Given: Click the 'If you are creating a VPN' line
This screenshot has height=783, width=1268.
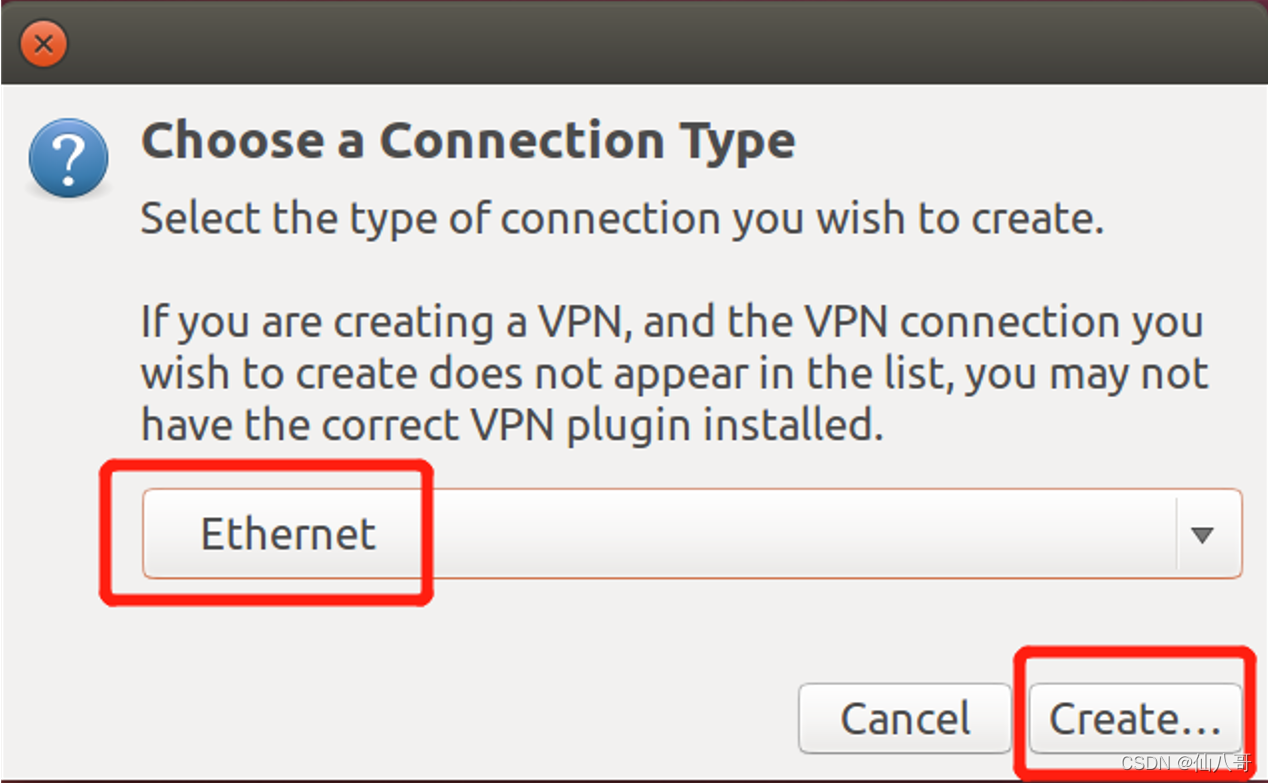Looking at the screenshot, I should pyautogui.click(x=672, y=322).
